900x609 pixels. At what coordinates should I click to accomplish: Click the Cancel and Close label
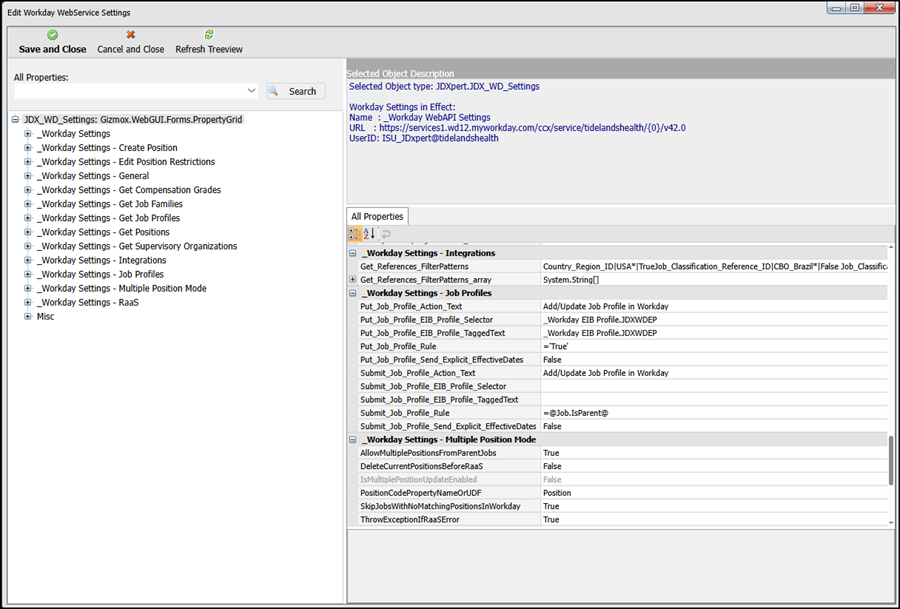coord(131,49)
